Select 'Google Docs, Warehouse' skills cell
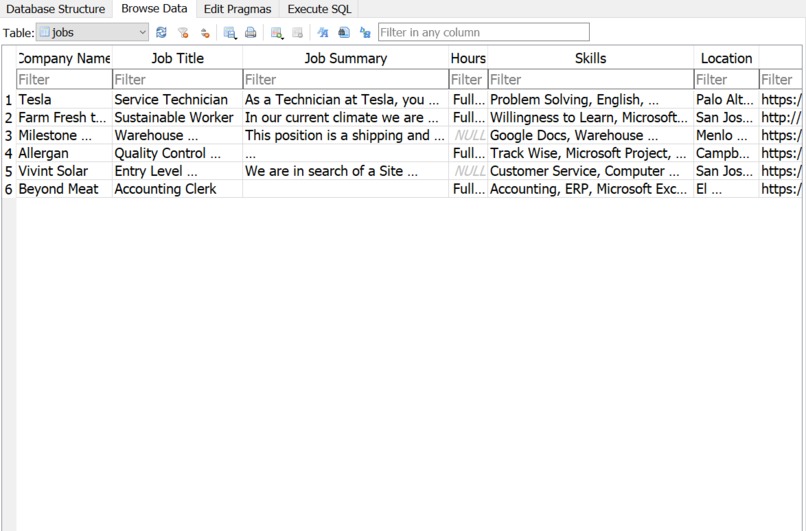Image resolution: width=806 pixels, height=531 pixels. (591, 136)
